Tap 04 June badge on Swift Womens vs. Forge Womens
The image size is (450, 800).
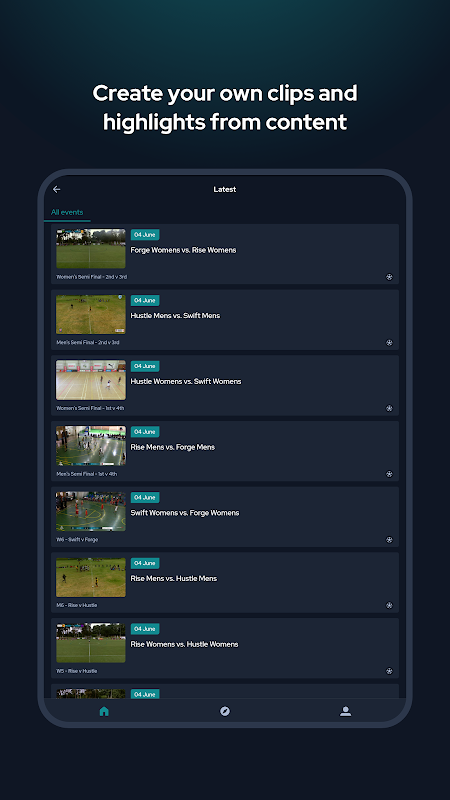[145, 497]
